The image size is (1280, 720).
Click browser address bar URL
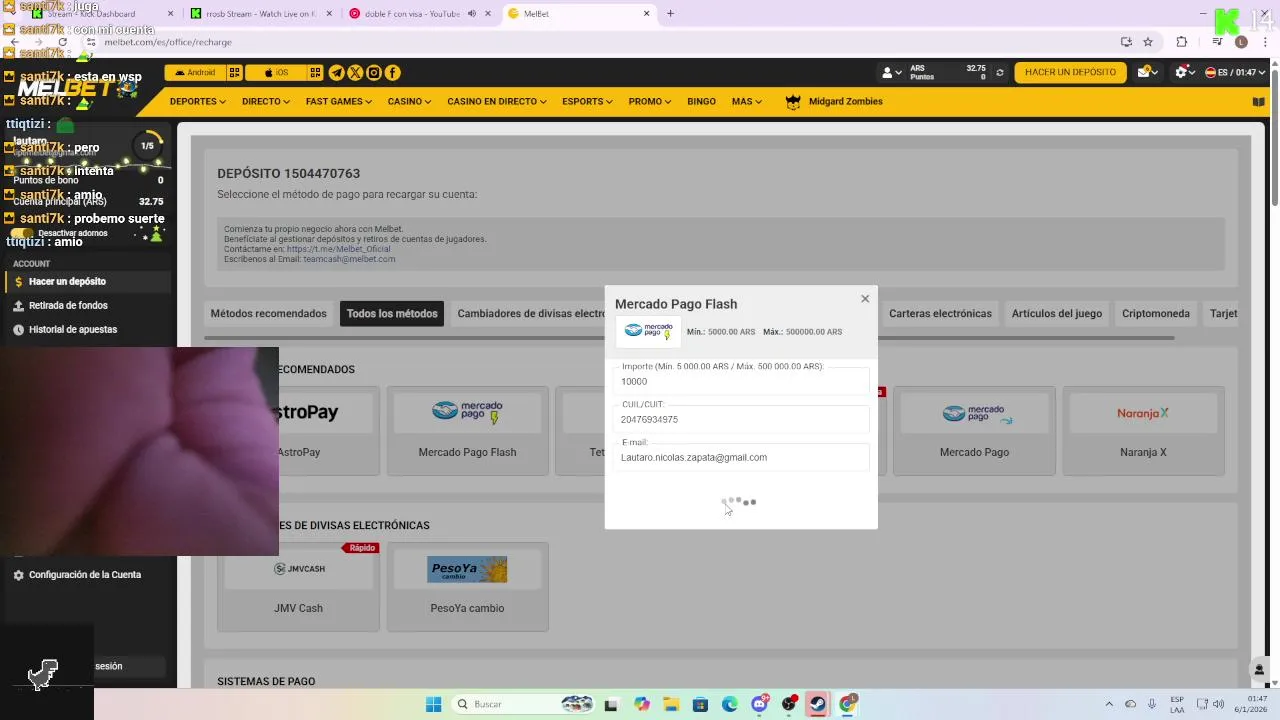click(x=168, y=42)
